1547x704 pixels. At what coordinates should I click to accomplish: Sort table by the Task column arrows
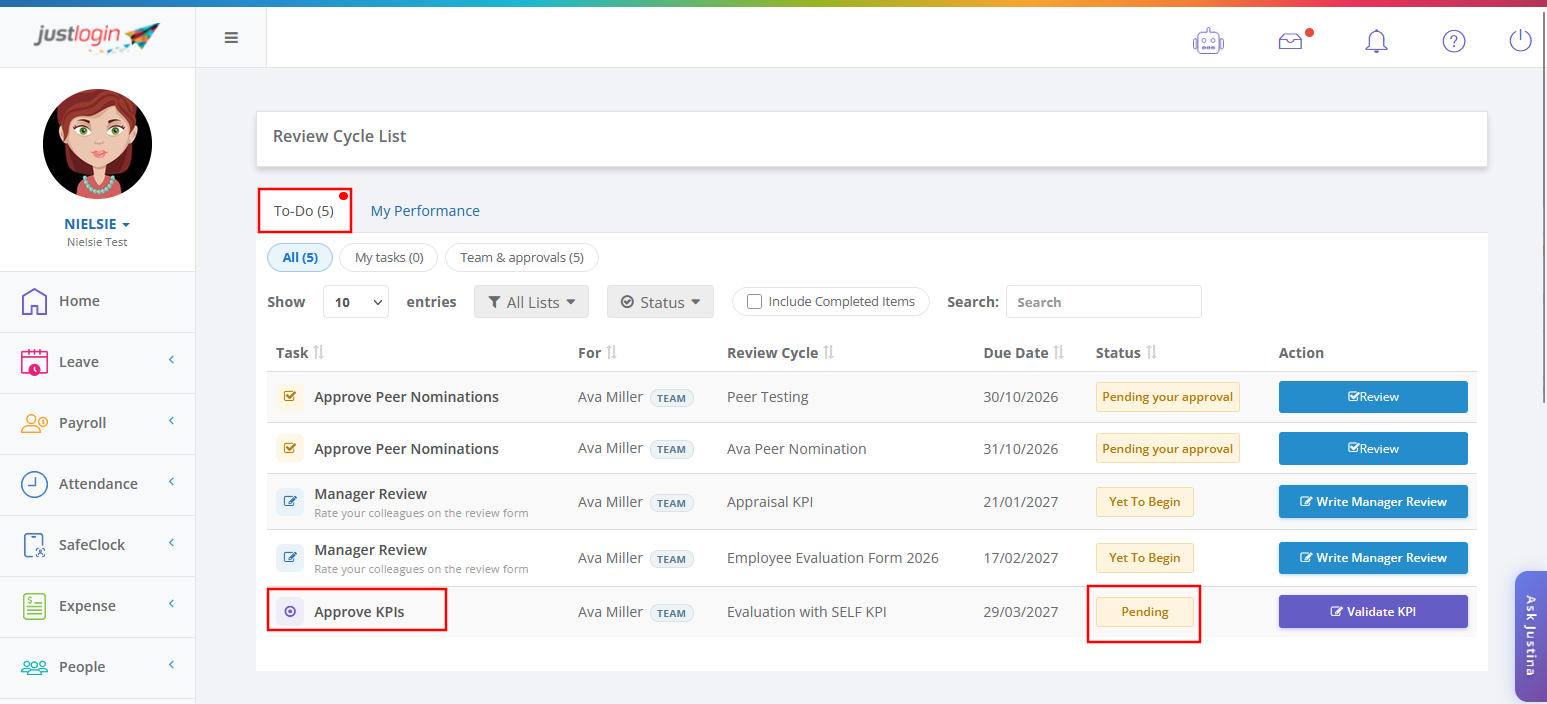[x=319, y=353]
